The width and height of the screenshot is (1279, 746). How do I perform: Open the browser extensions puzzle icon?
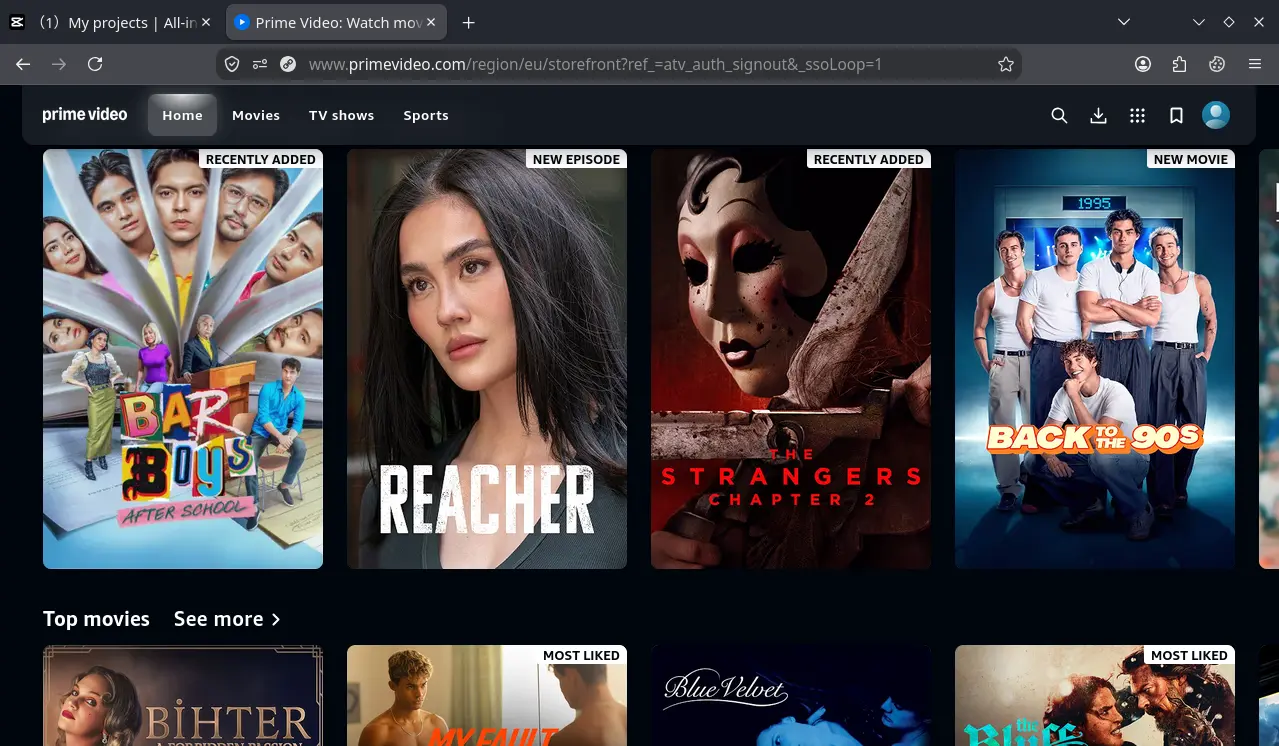(1180, 64)
